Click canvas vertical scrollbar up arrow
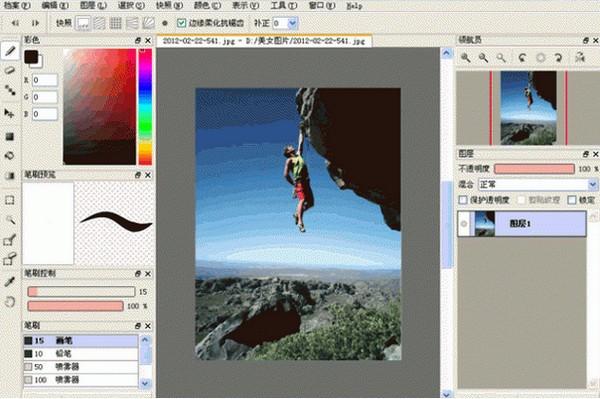The width and height of the screenshot is (600, 399). coord(447,53)
